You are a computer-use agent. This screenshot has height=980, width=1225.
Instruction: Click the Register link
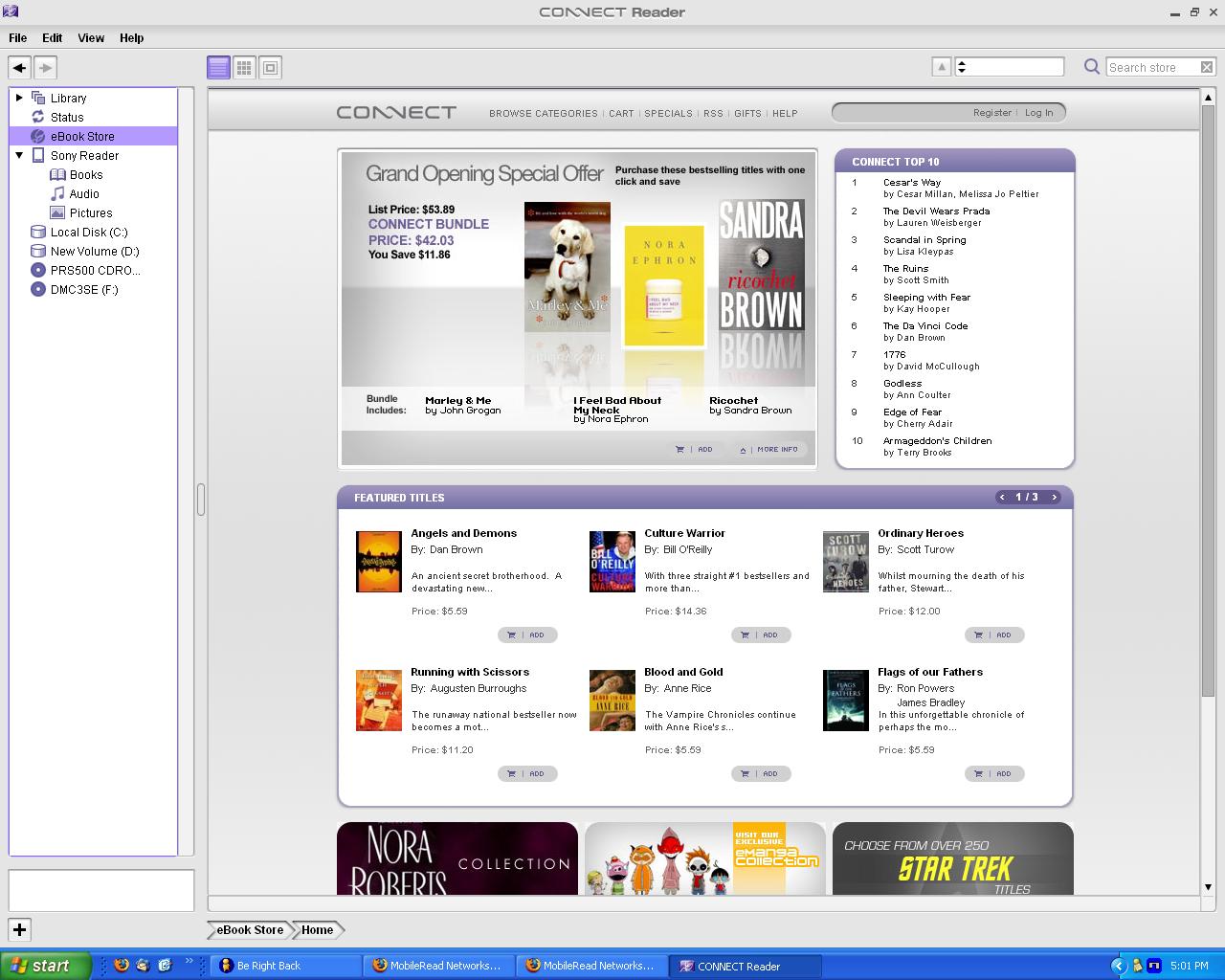pos(992,112)
